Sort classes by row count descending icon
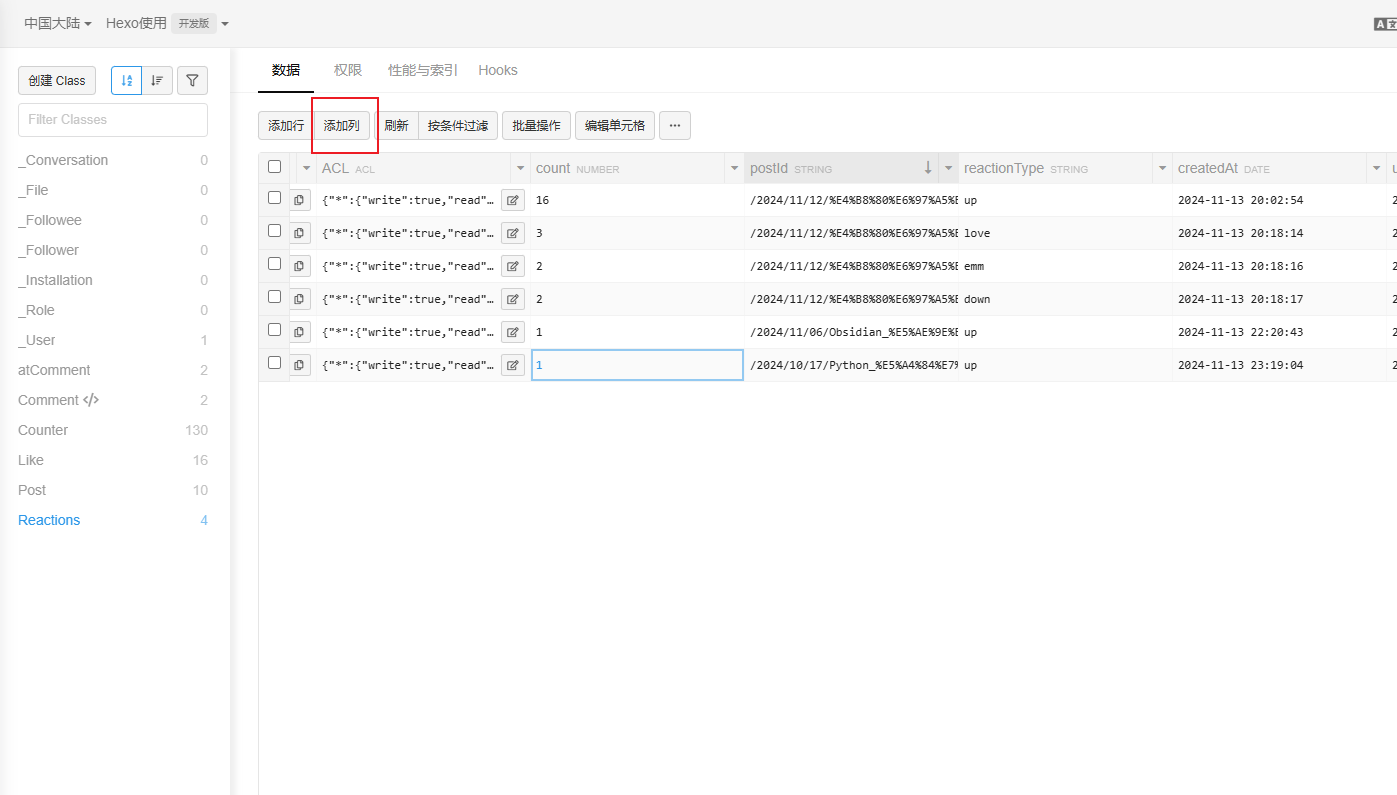Image resolution: width=1397 pixels, height=795 pixels. tap(157, 81)
